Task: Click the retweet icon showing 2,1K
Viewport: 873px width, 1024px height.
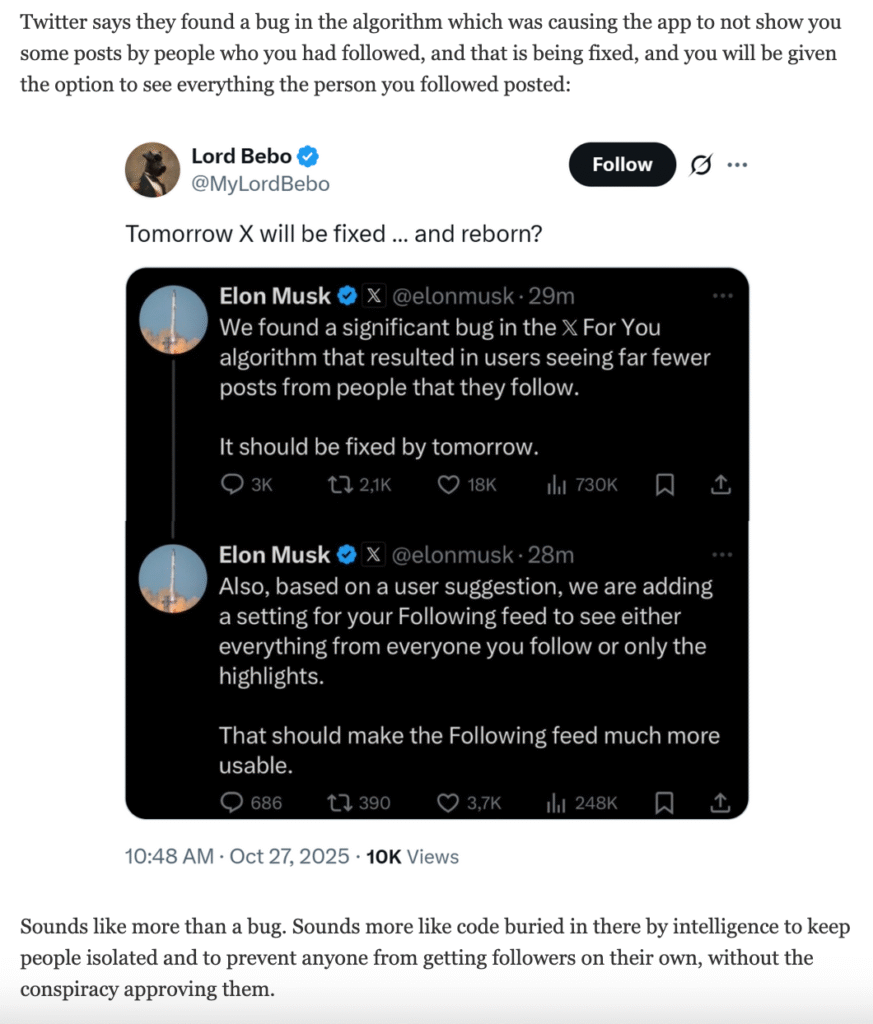Action: click(x=339, y=485)
